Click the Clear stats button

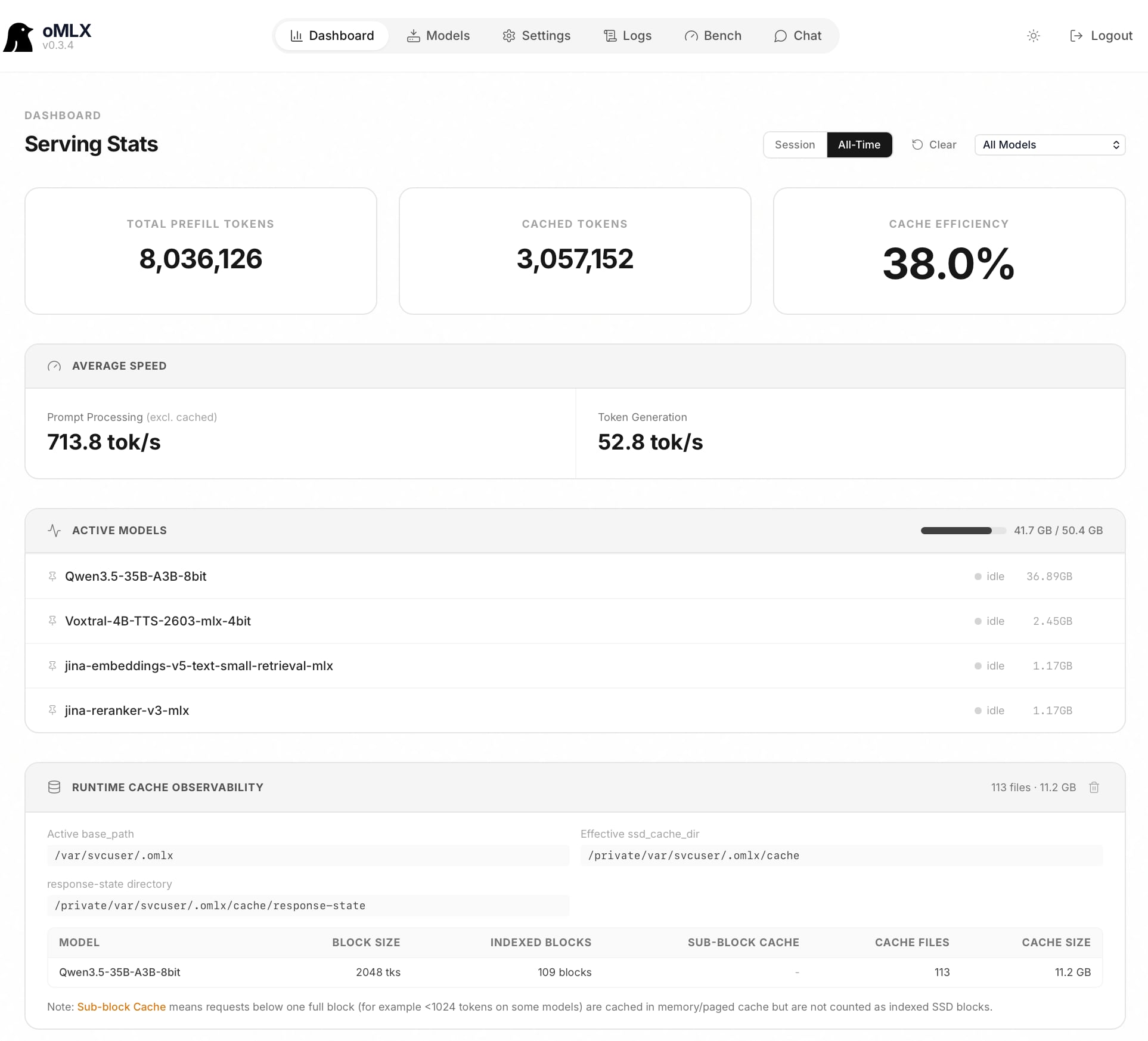(934, 145)
